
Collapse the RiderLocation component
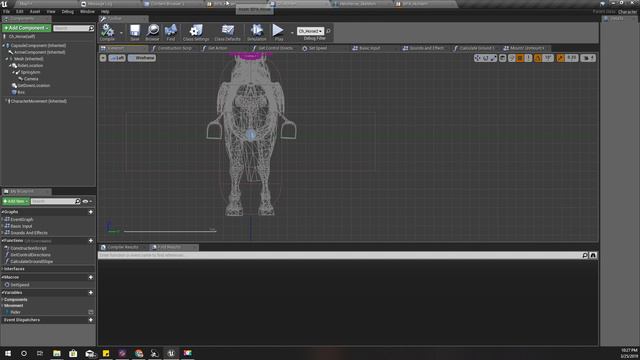10,65
